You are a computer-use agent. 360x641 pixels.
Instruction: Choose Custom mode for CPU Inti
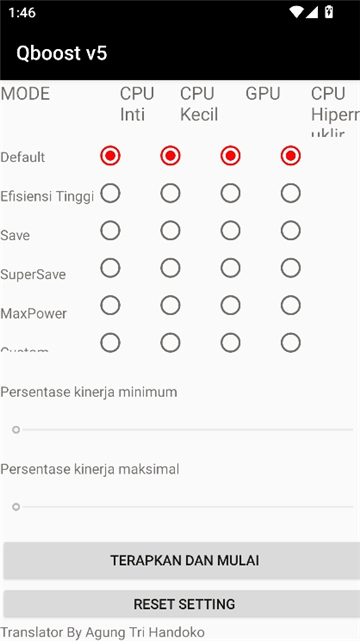(110, 343)
